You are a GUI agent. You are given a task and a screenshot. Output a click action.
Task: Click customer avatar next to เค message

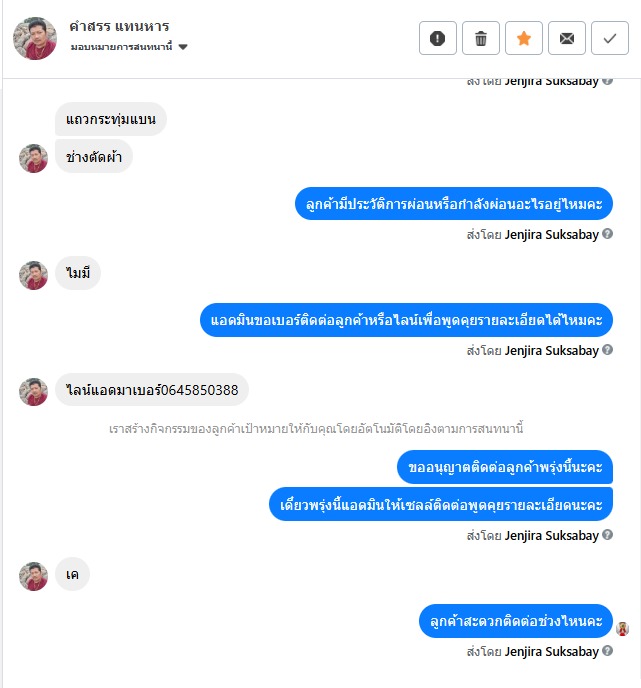(x=33, y=576)
